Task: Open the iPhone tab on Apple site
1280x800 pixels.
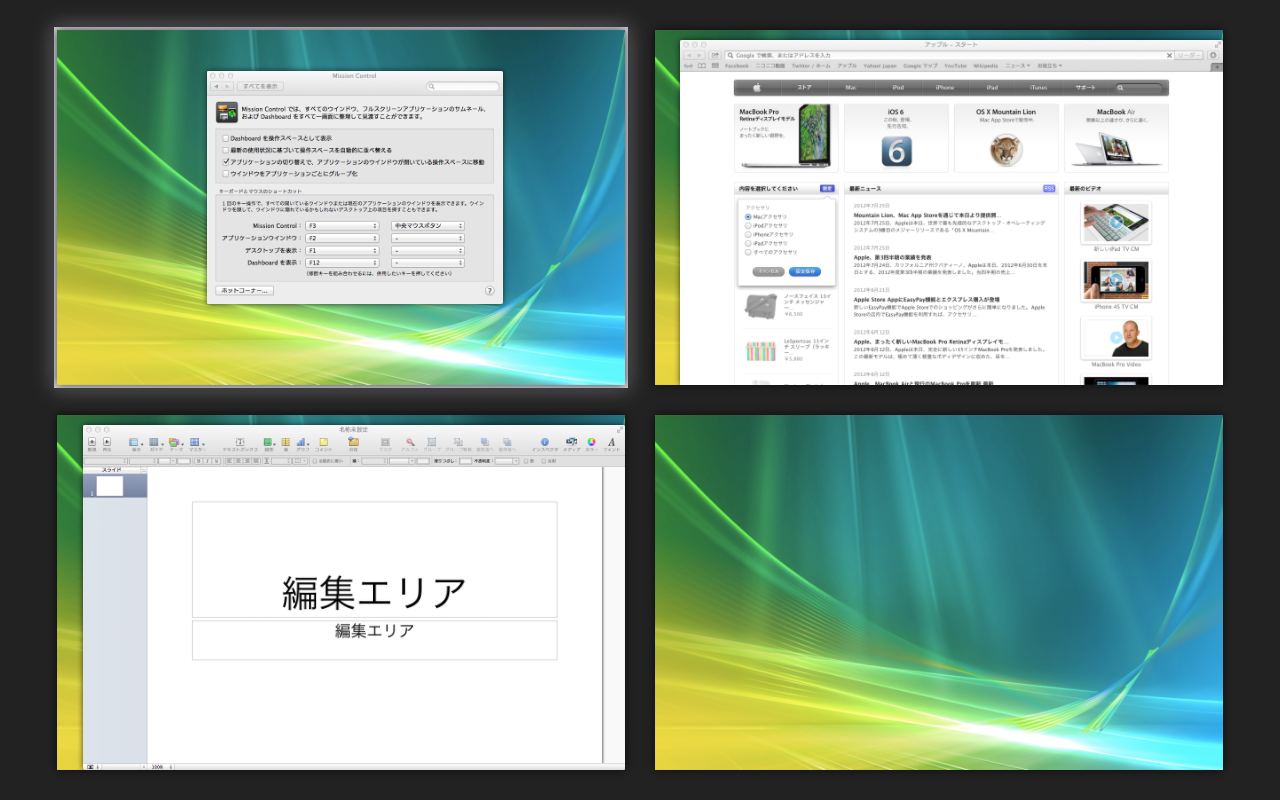Action: [944, 88]
